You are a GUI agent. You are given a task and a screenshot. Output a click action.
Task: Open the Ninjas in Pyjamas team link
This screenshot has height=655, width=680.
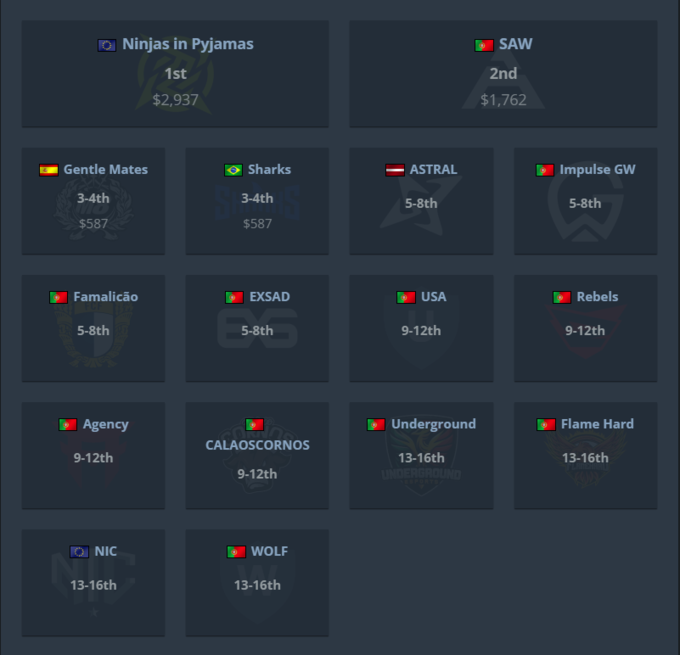click(188, 44)
